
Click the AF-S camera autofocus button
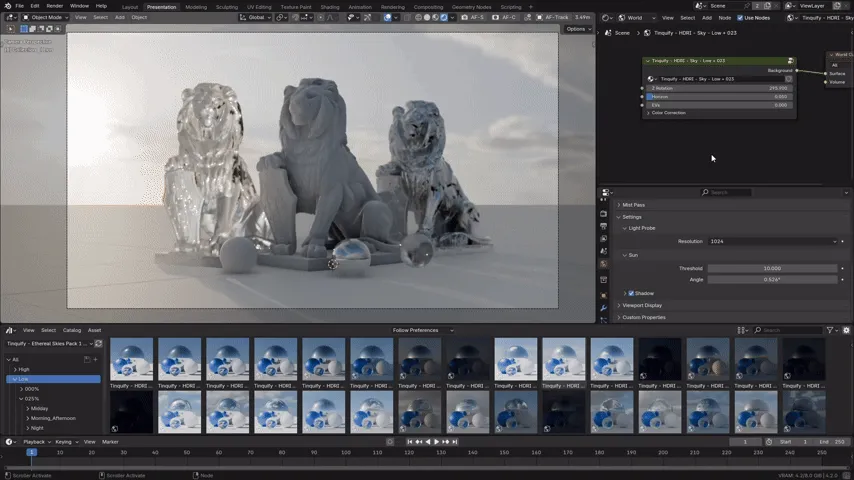(473, 17)
